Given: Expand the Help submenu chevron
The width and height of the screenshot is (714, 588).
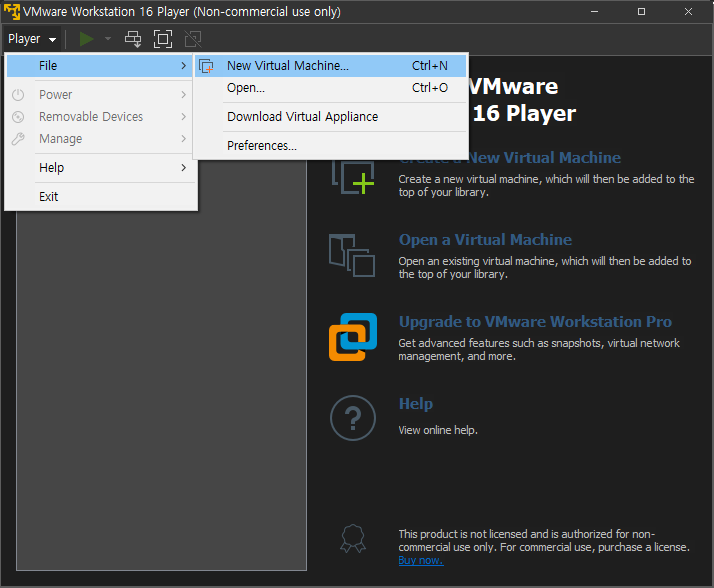Looking at the screenshot, I should coord(184,168).
